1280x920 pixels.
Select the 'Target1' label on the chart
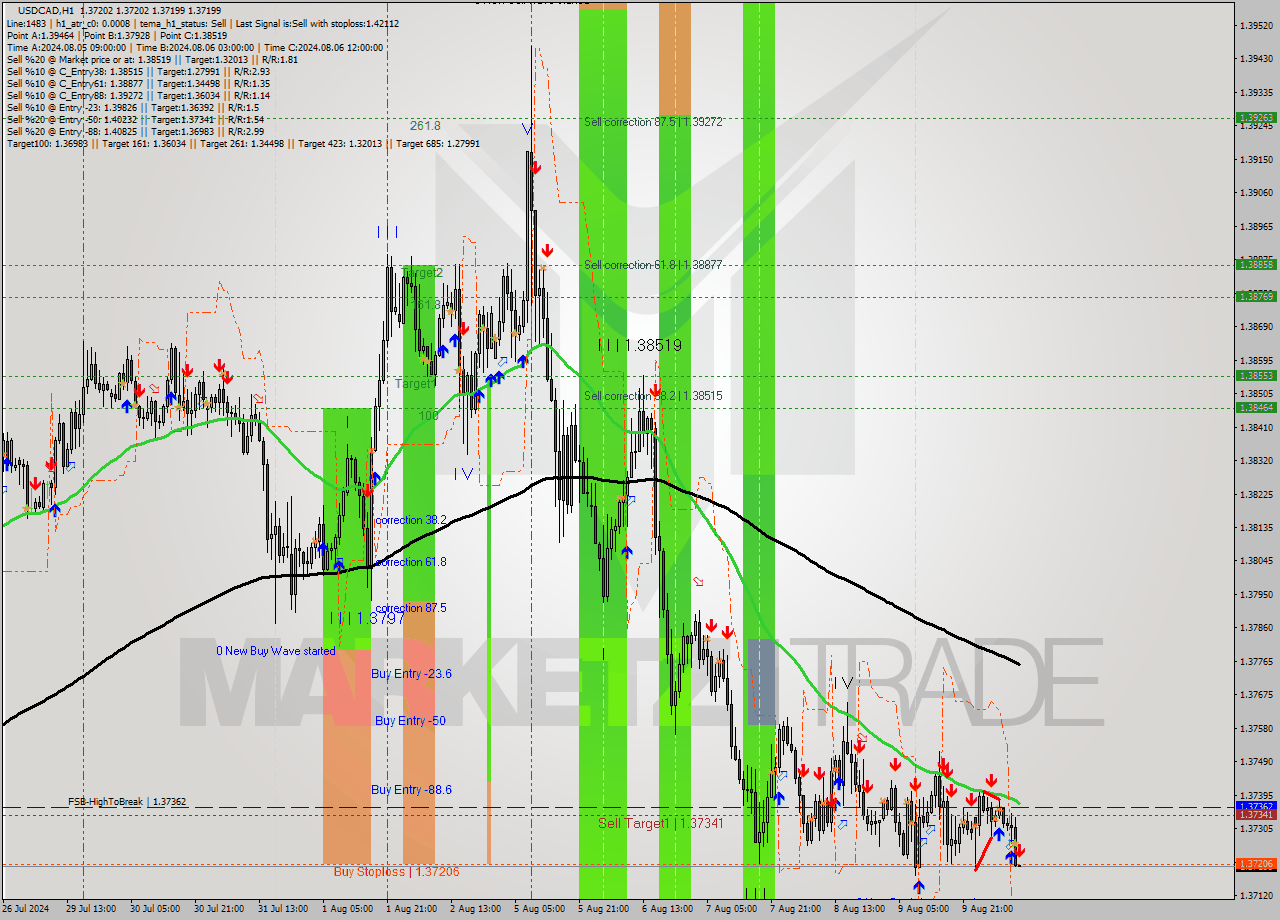[x=415, y=383]
